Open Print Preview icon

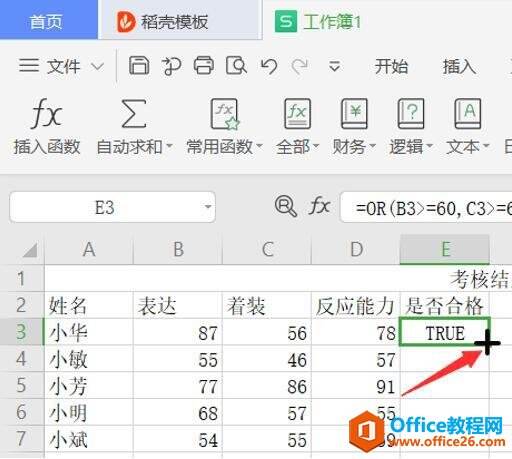point(236,65)
